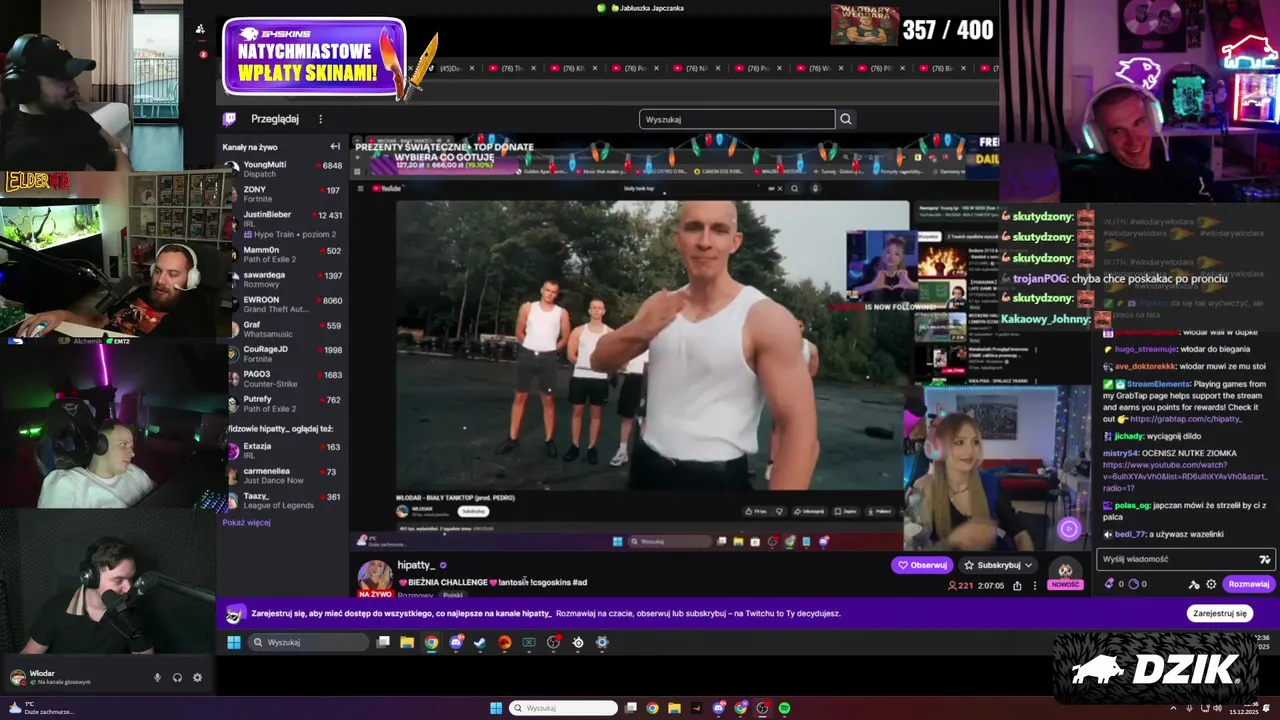The height and width of the screenshot is (720, 1280).
Task: Click the round purple play icon on webcam
Action: [x=1068, y=529]
